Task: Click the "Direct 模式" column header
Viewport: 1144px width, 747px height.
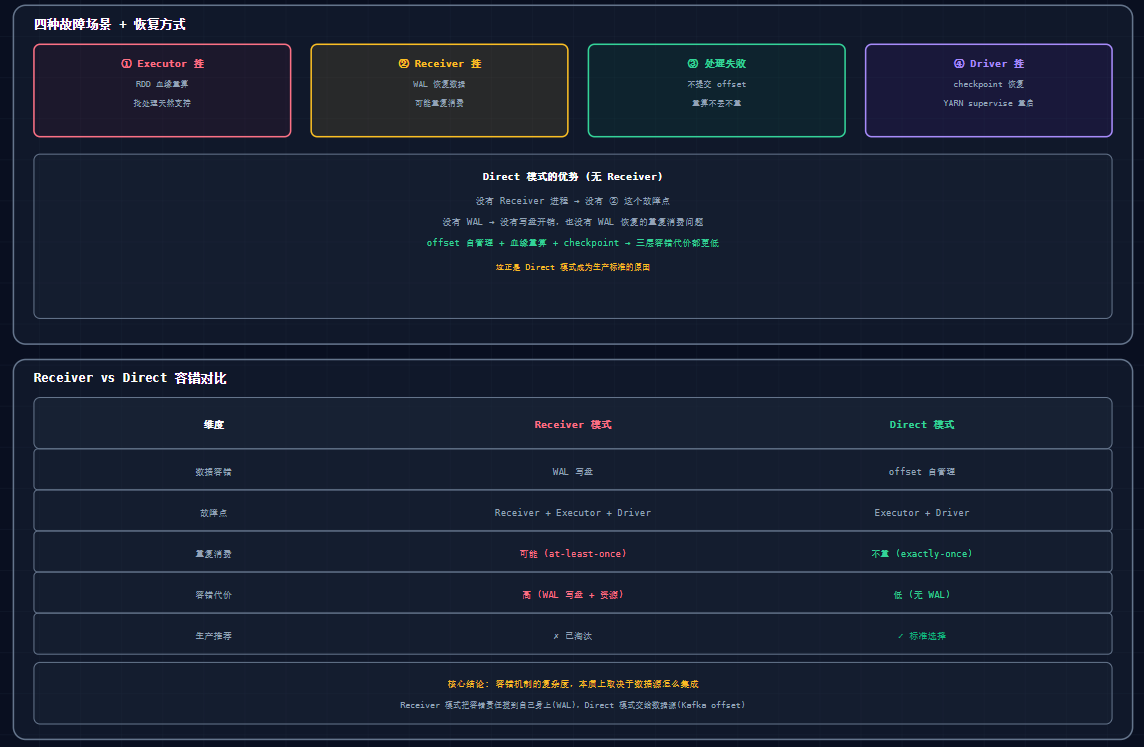Action: coord(921,425)
